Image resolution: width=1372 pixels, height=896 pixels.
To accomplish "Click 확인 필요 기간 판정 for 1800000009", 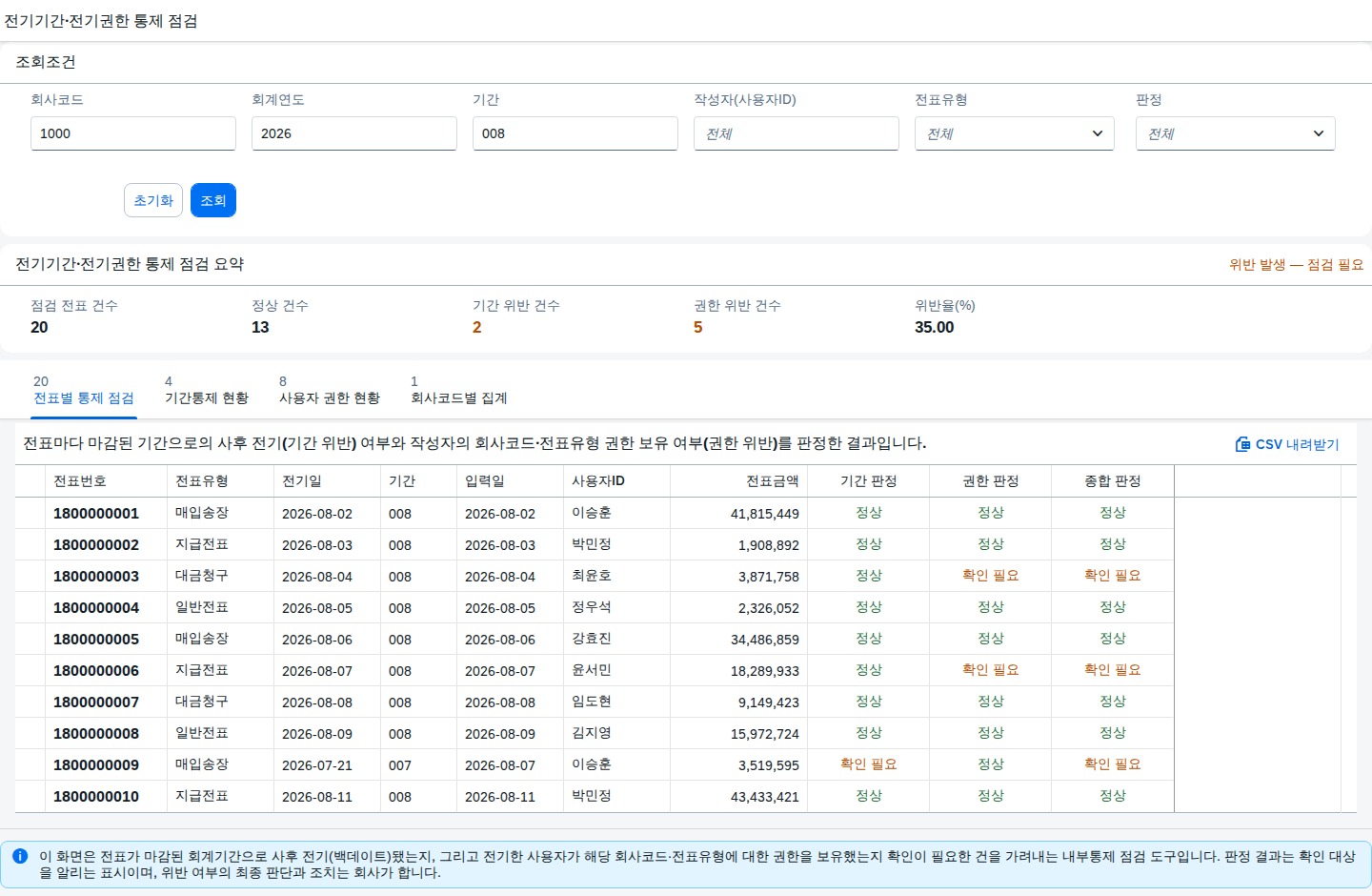I will 869,764.
